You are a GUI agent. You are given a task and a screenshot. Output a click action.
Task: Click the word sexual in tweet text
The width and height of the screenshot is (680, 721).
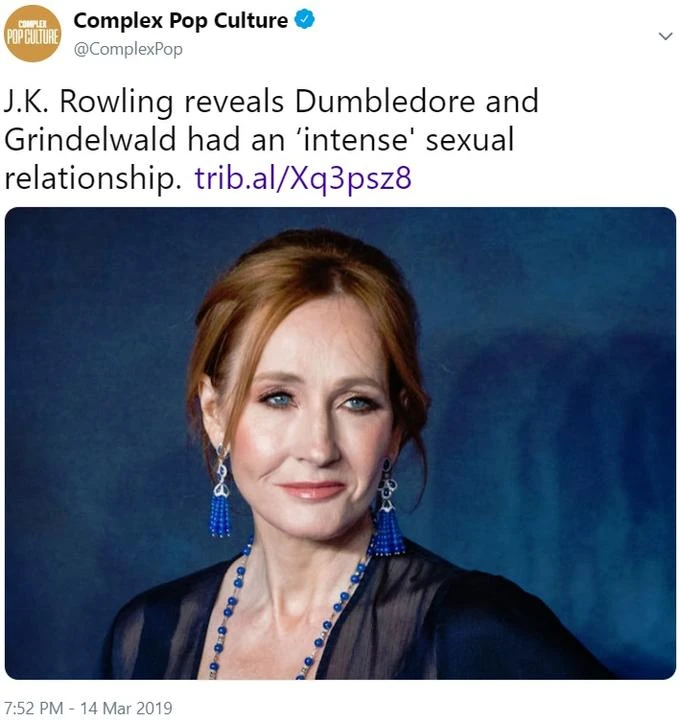470,140
